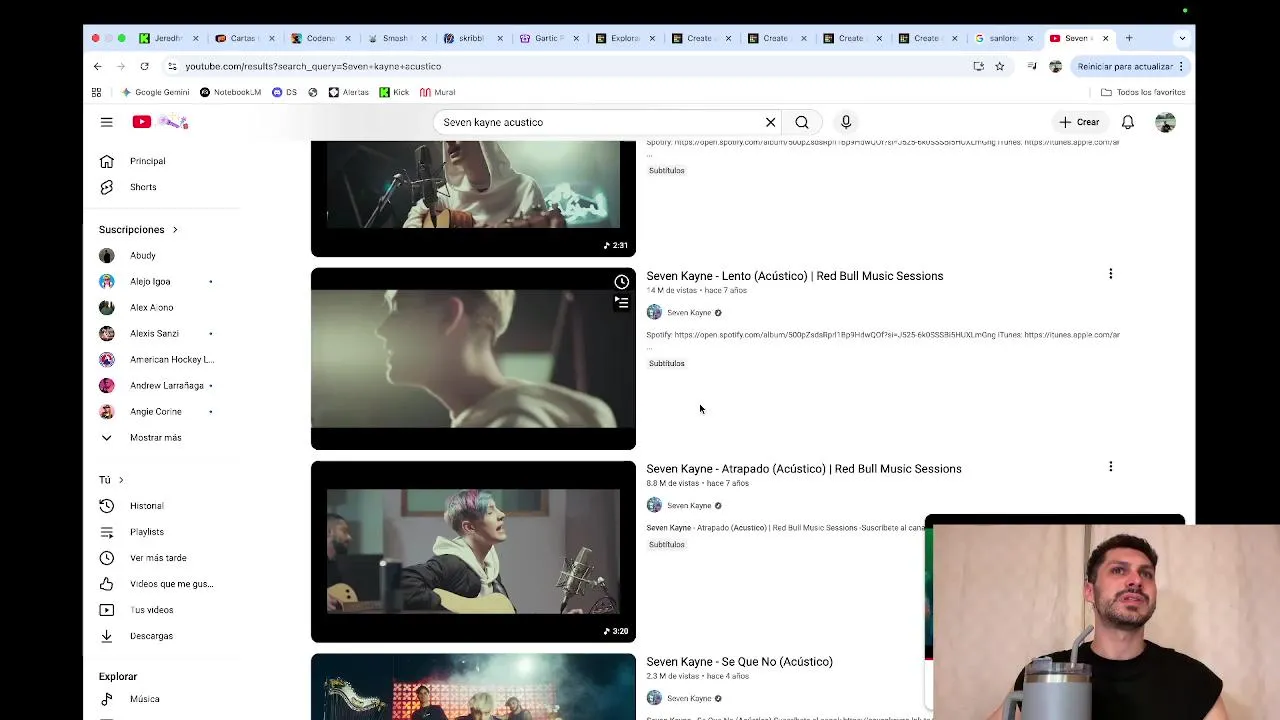Switch to the sanlore Google tab
Image resolution: width=1280 pixels, height=720 pixels.
point(1003,38)
